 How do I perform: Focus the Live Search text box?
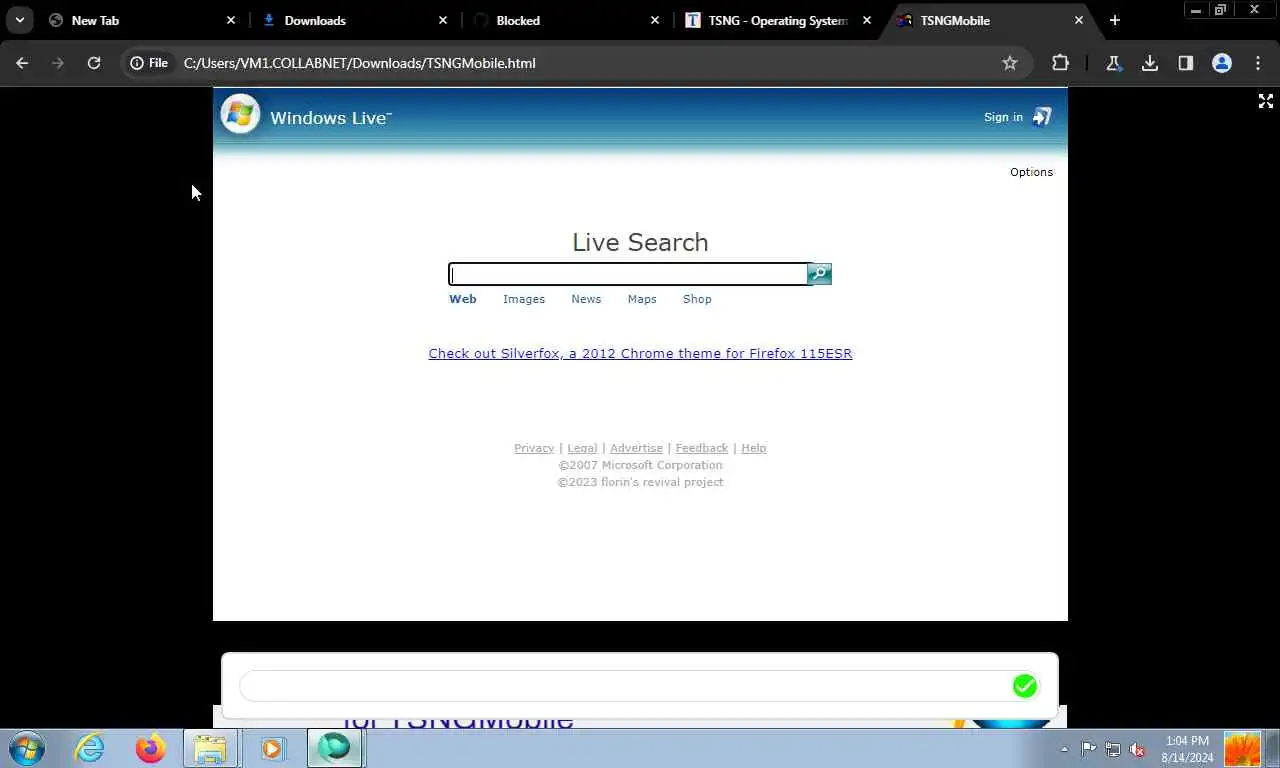point(628,274)
